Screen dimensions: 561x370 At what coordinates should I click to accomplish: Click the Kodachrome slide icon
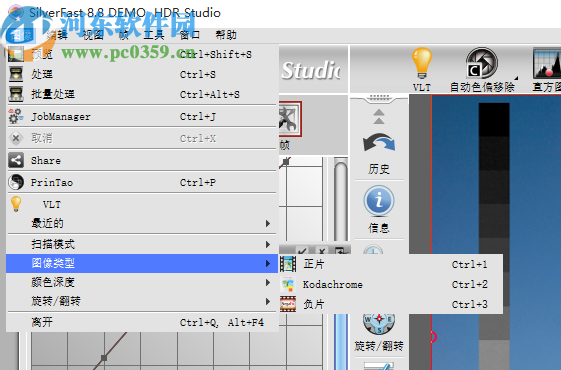click(288, 284)
